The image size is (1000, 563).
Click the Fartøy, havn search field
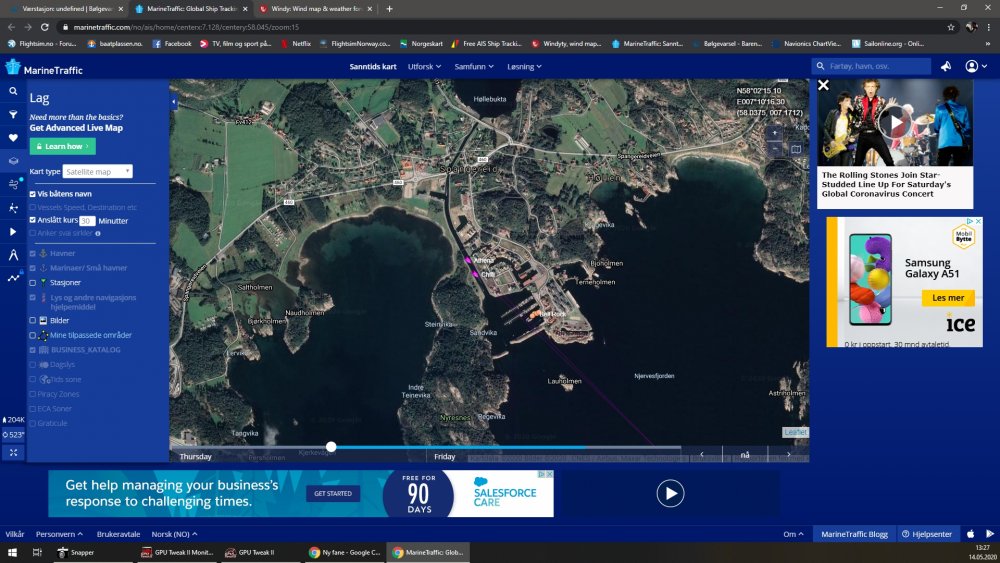pos(871,66)
